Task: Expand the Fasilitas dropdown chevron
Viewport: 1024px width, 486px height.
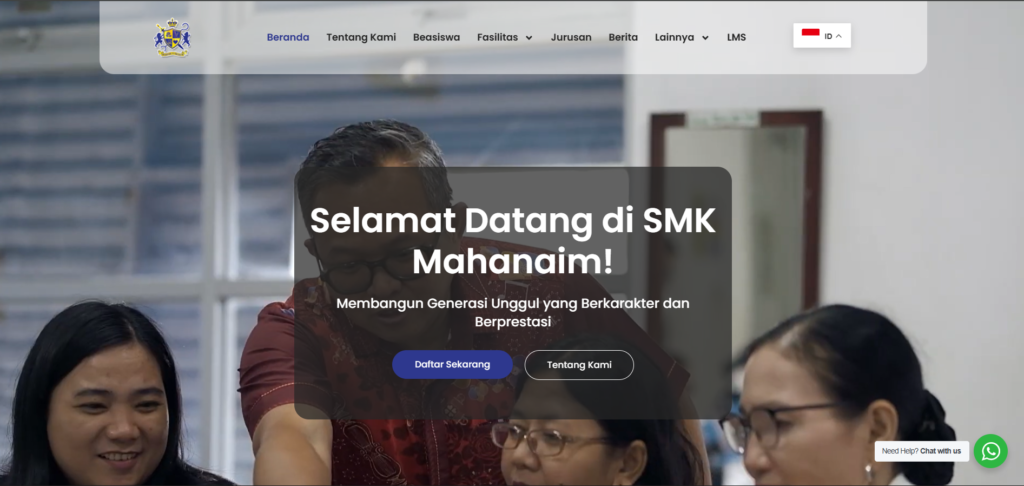Action: pyautogui.click(x=529, y=38)
